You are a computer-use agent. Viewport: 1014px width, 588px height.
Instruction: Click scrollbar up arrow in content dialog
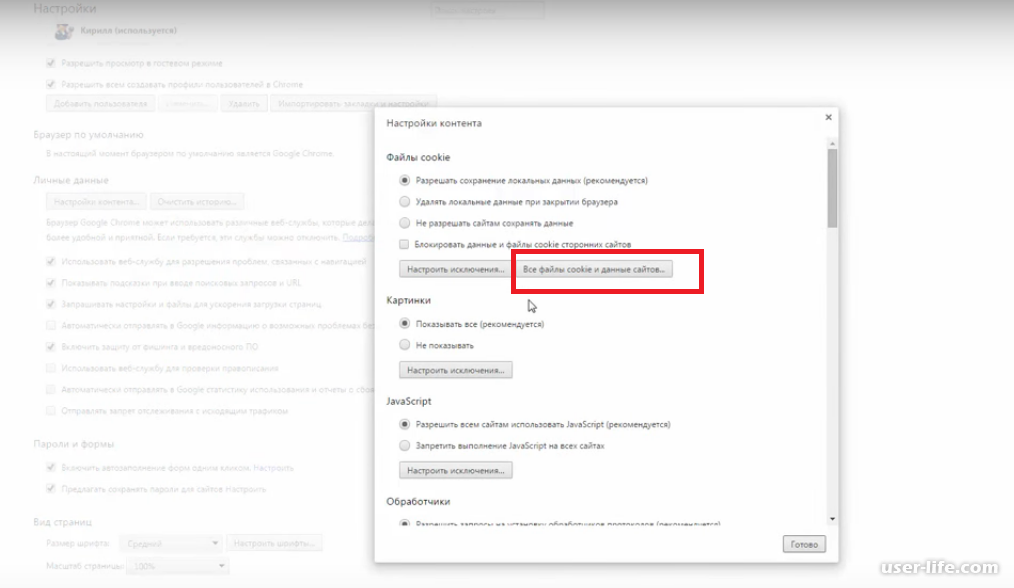[832, 144]
